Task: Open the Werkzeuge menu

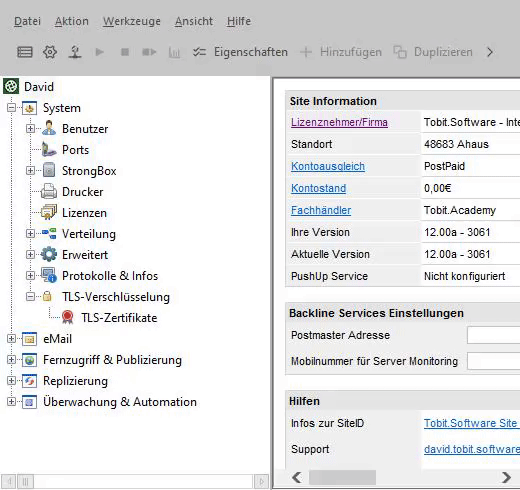Action: click(x=132, y=21)
